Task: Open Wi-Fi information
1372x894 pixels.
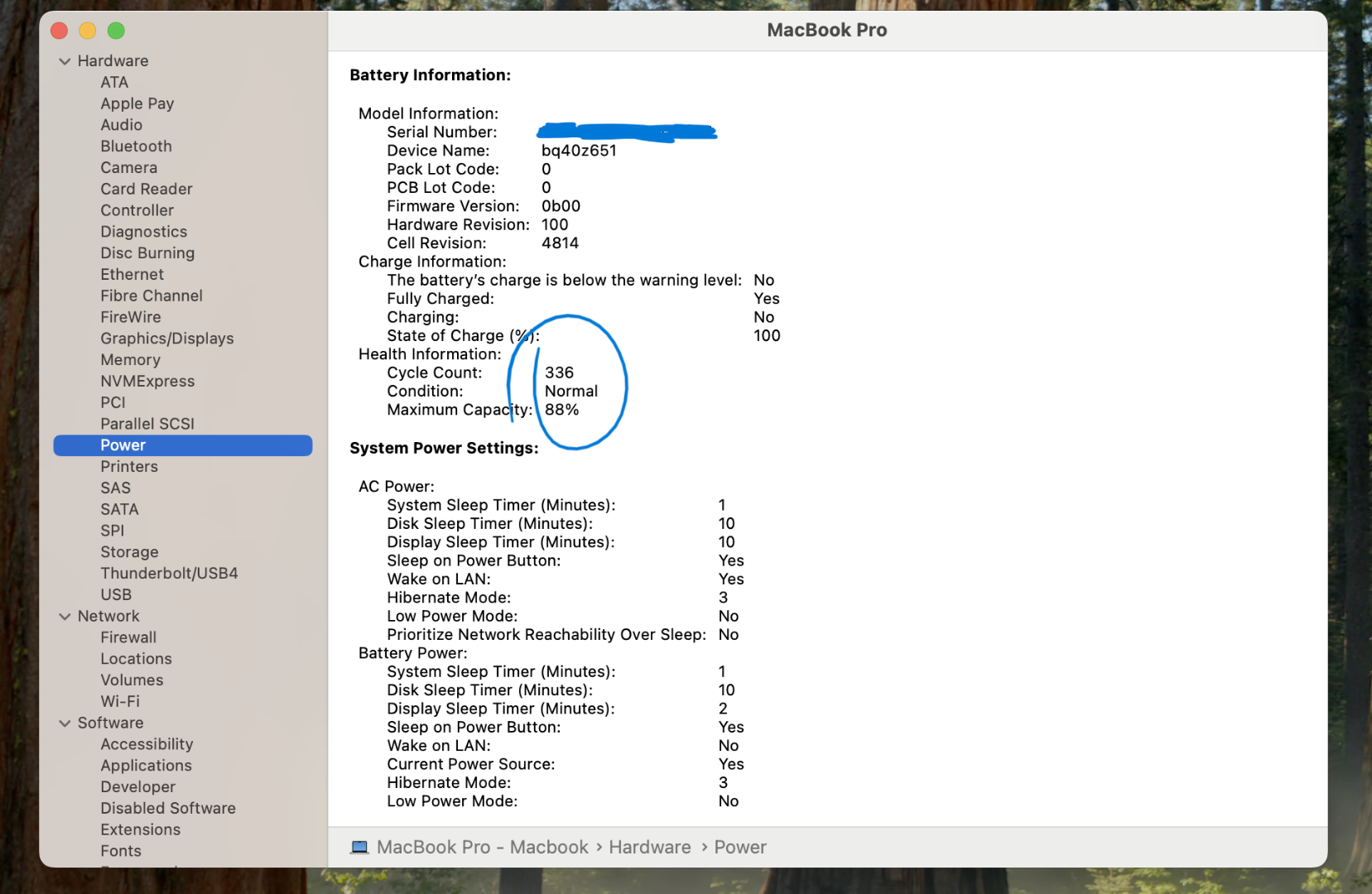Action: (x=120, y=702)
